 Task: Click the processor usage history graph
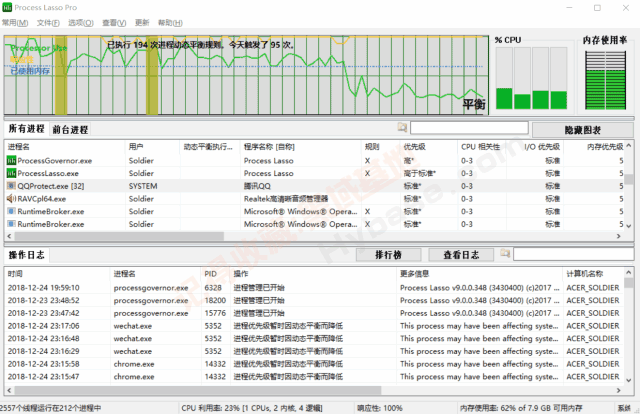(x=247, y=75)
